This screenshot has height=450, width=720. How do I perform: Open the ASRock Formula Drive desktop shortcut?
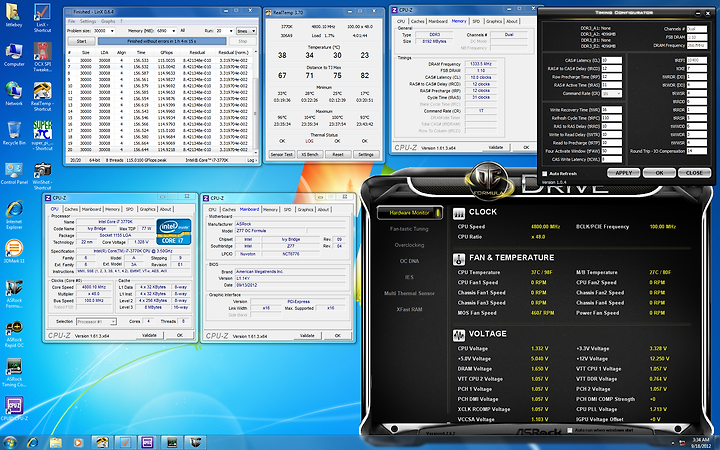pyautogui.click(x=14, y=294)
